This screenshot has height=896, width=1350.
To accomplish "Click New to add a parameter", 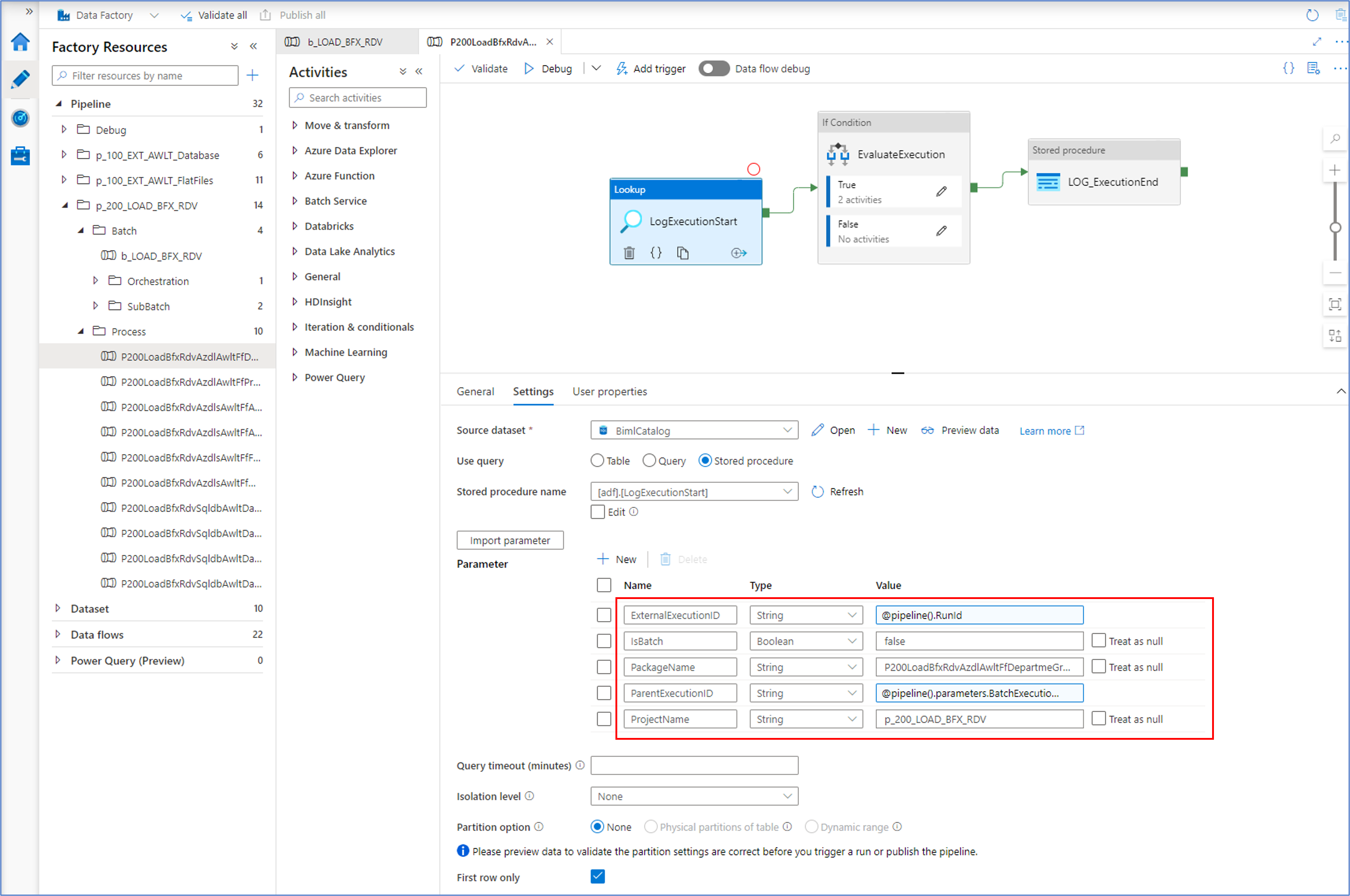I will 617,559.
